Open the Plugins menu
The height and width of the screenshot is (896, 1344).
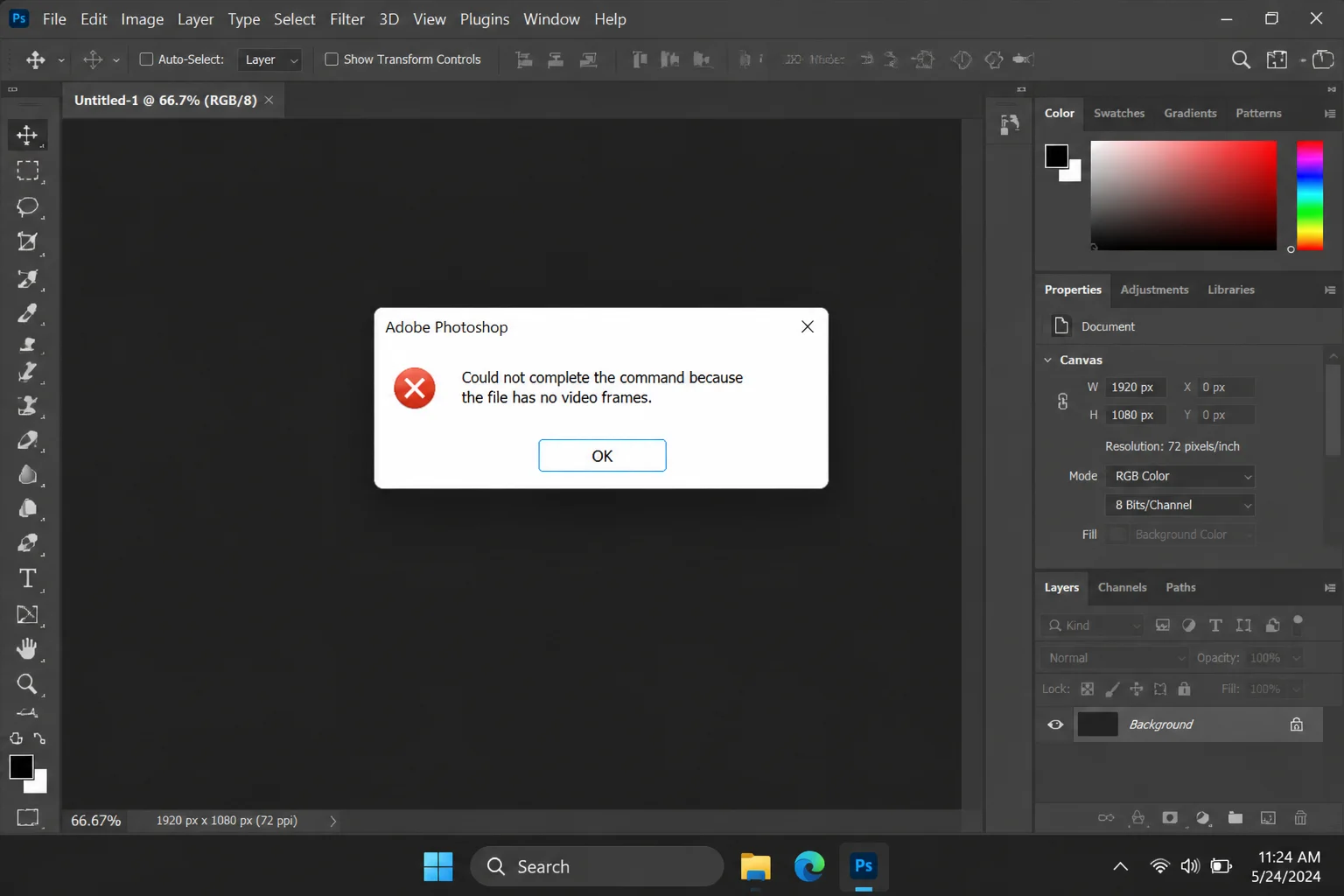pos(485,19)
